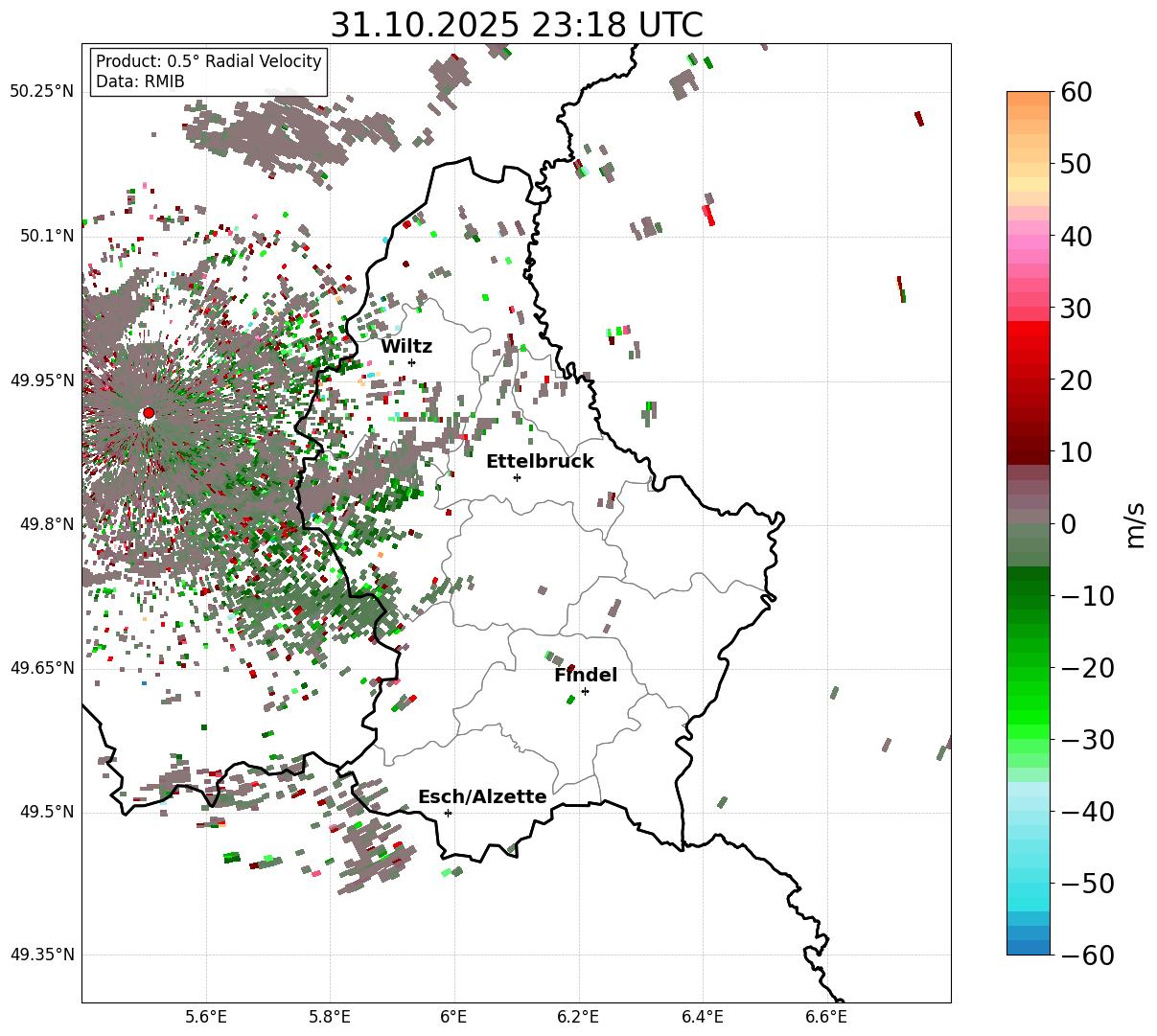Click the 0 colorbar tick label
The image size is (1157, 1036).
1069,523
